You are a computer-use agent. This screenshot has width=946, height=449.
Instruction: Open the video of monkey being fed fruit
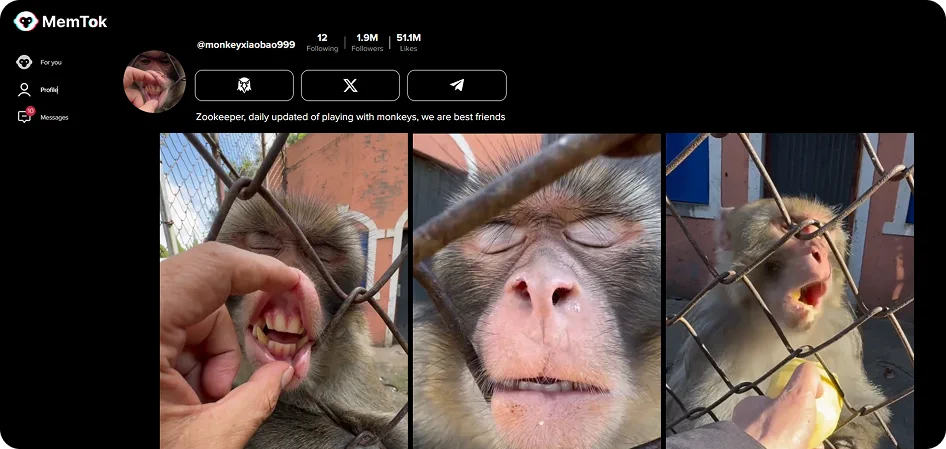coord(790,291)
